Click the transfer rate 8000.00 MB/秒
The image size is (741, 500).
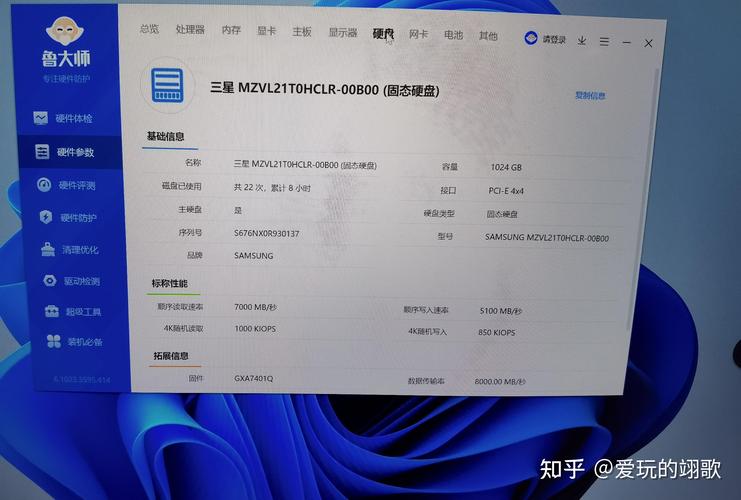click(500, 381)
